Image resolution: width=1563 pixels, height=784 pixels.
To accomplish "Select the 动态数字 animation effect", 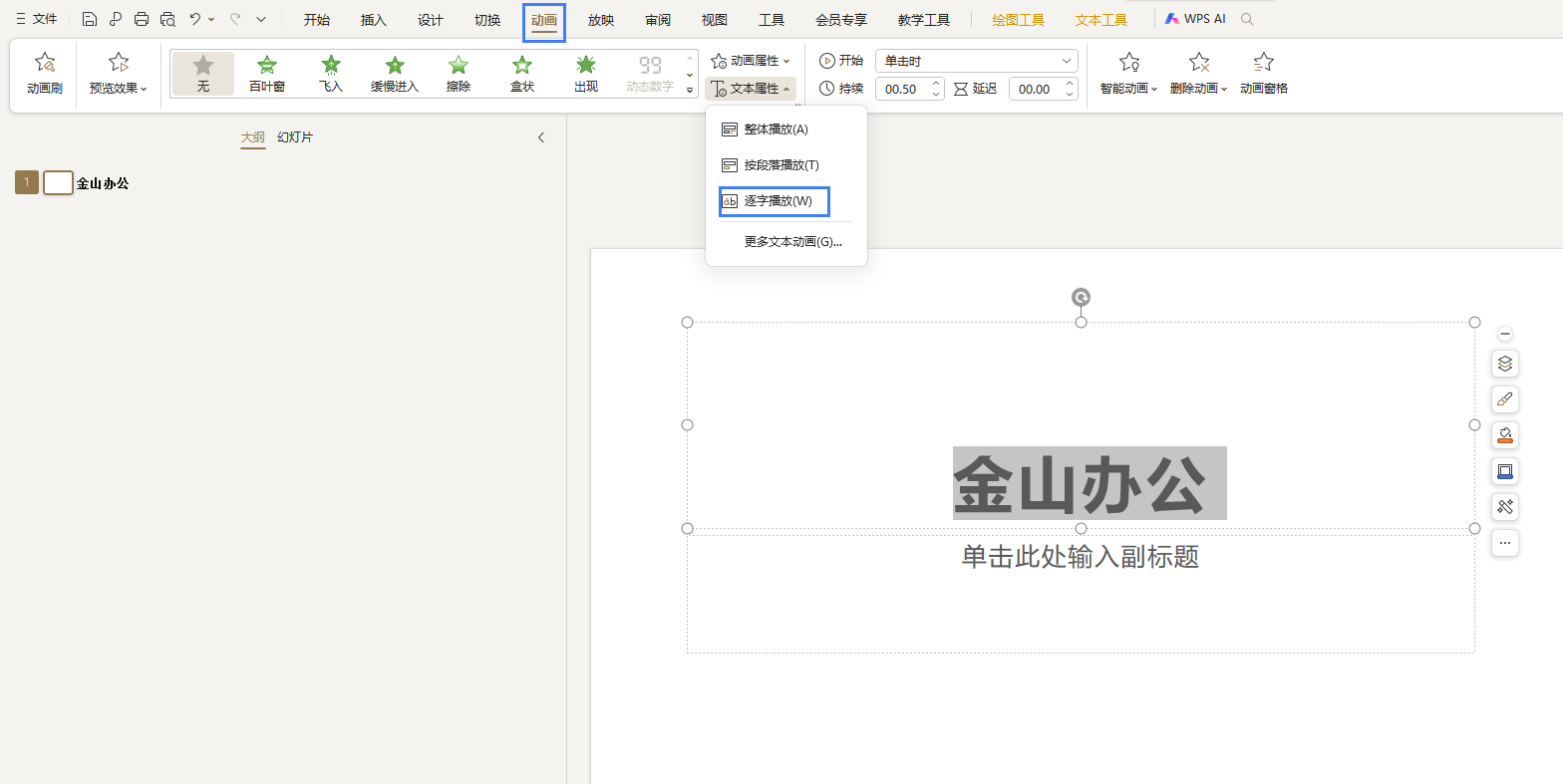I will [x=650, y=75].
